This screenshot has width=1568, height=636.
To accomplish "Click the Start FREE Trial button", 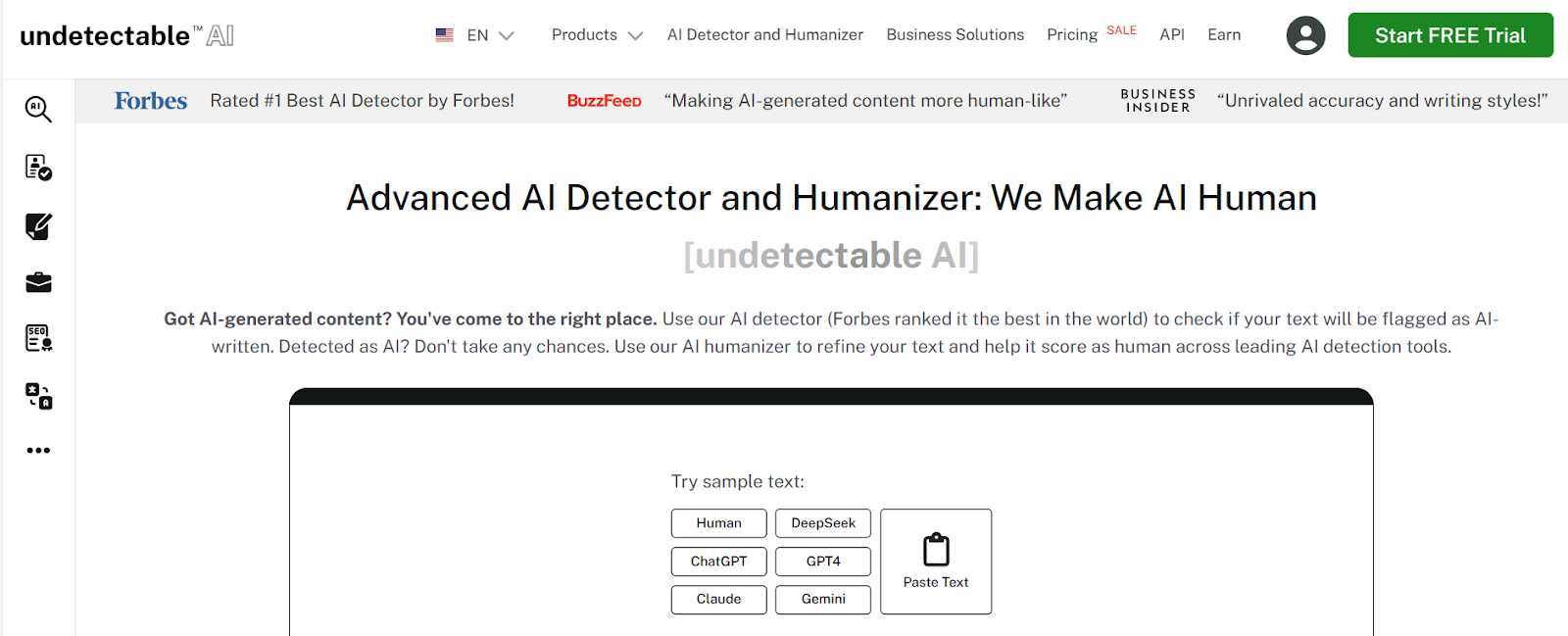I will pyautogui.click(x=1450, y=35).
